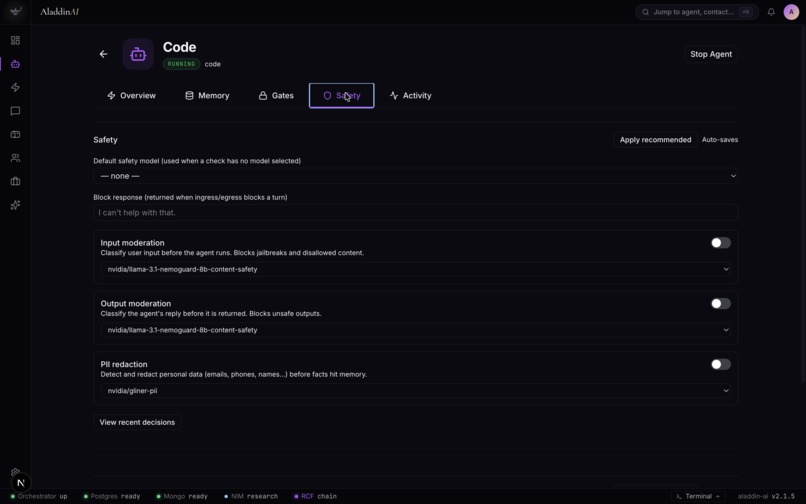806x504 pixels.
Task: Click the Jump to agent search box
Action: tap(697, 12)
